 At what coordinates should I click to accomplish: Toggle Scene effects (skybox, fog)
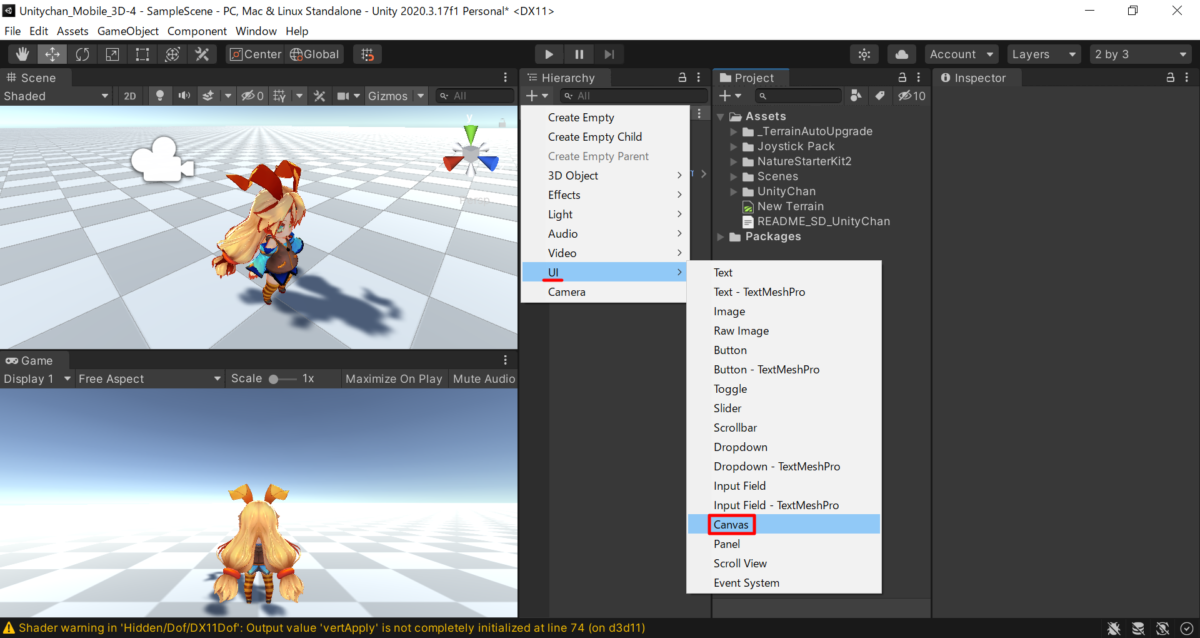pos(208,96)
